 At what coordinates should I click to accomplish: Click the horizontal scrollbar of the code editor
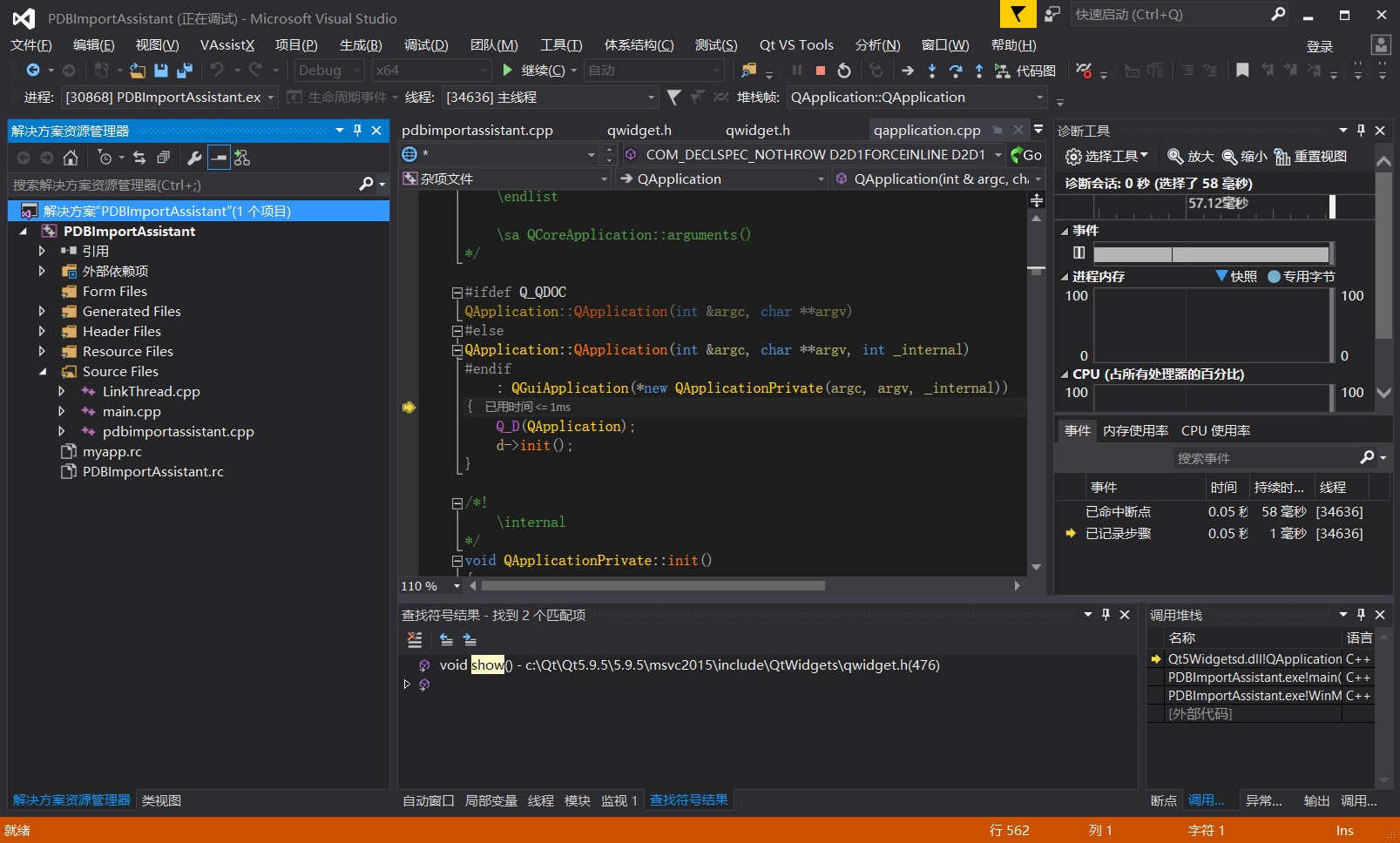[x=653, y=586]
